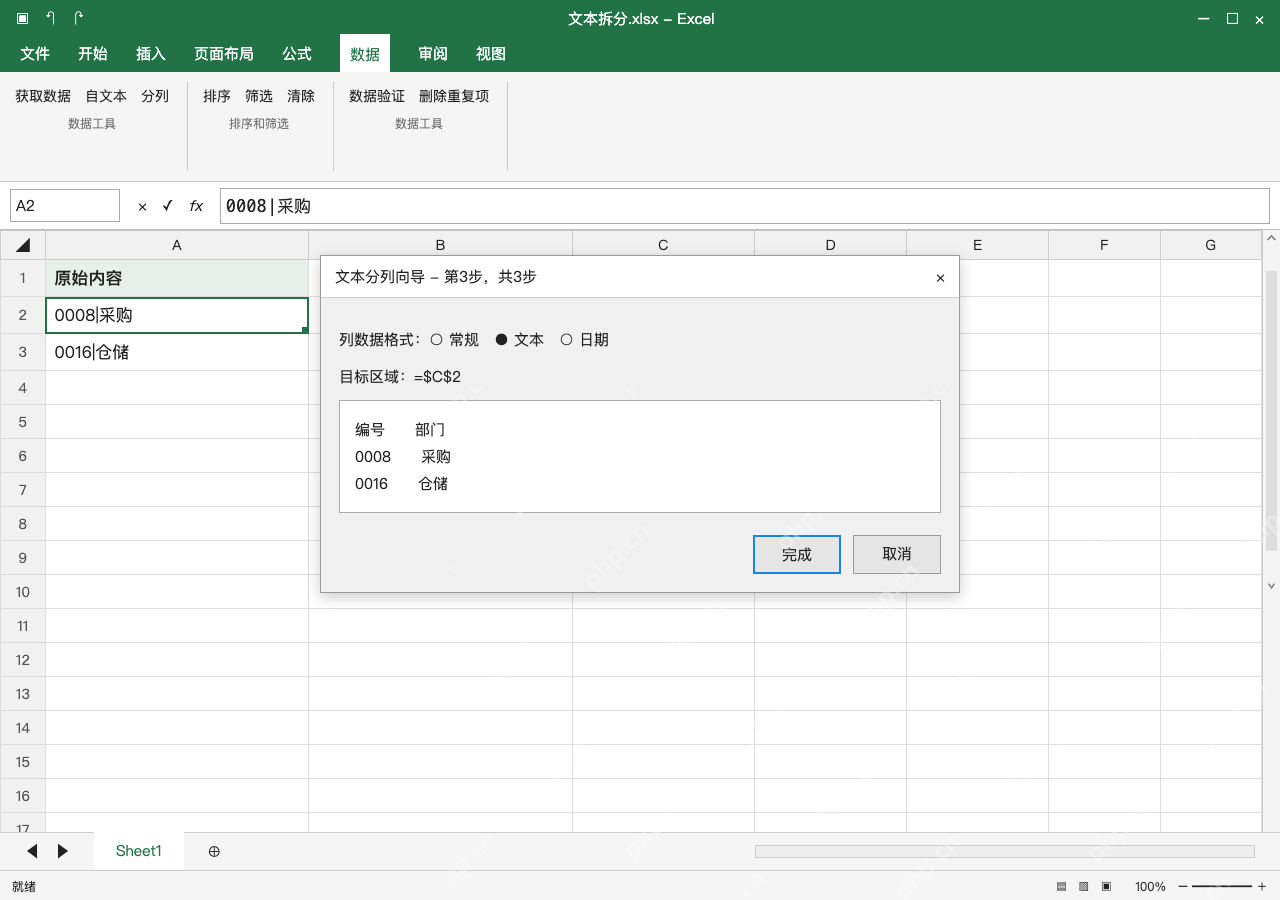The image size is (1280, 900).
Task: Click the 分列 ribbon command
Action: tap(155, 96)
